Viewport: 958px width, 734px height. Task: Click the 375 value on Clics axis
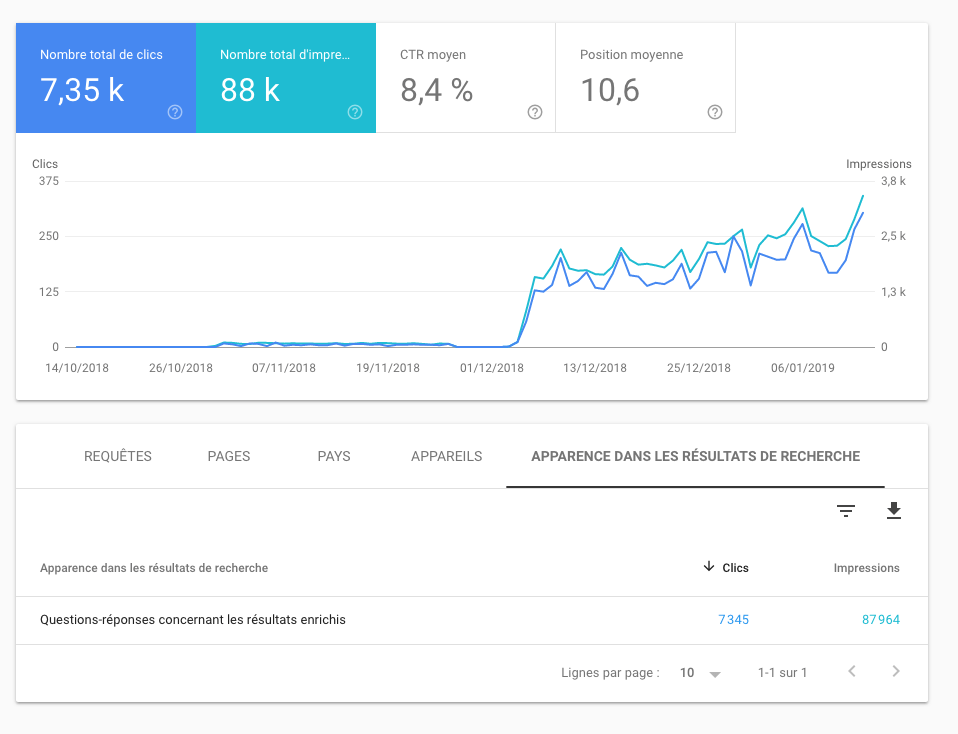(49, 181)
